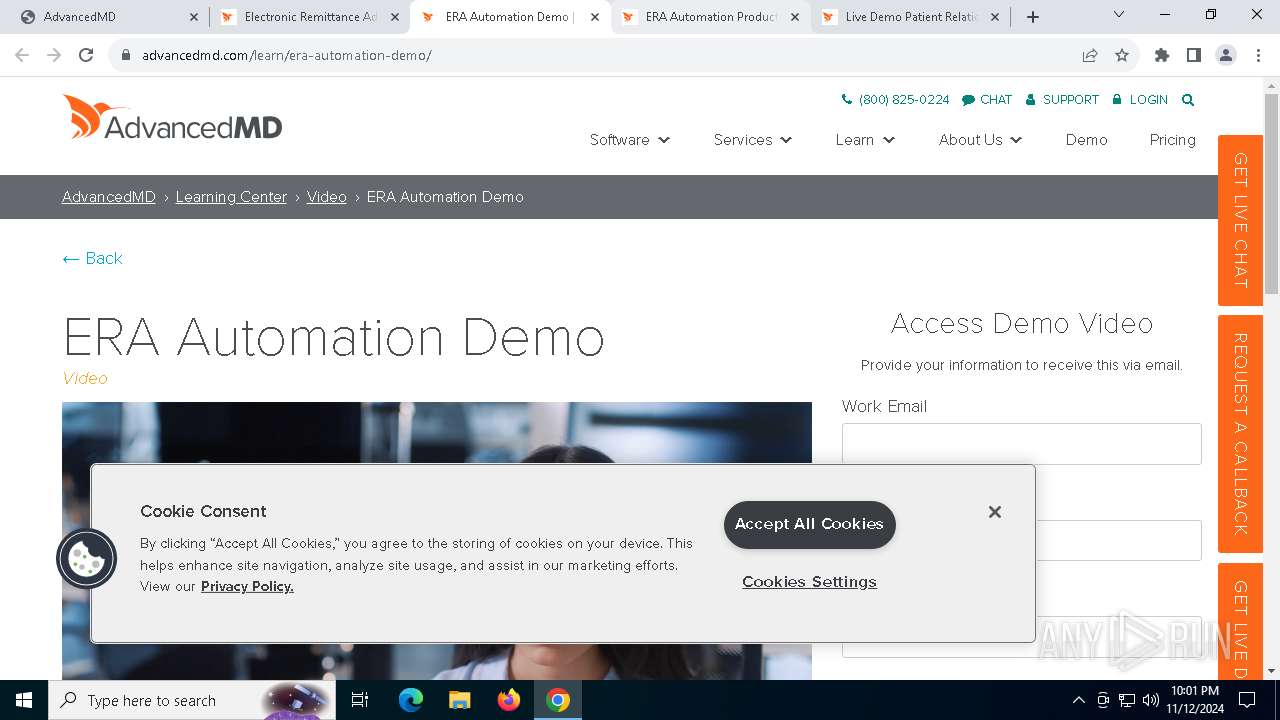Open the Windows Start menu
Screen dimensions: 1280x720
[24, 700]
